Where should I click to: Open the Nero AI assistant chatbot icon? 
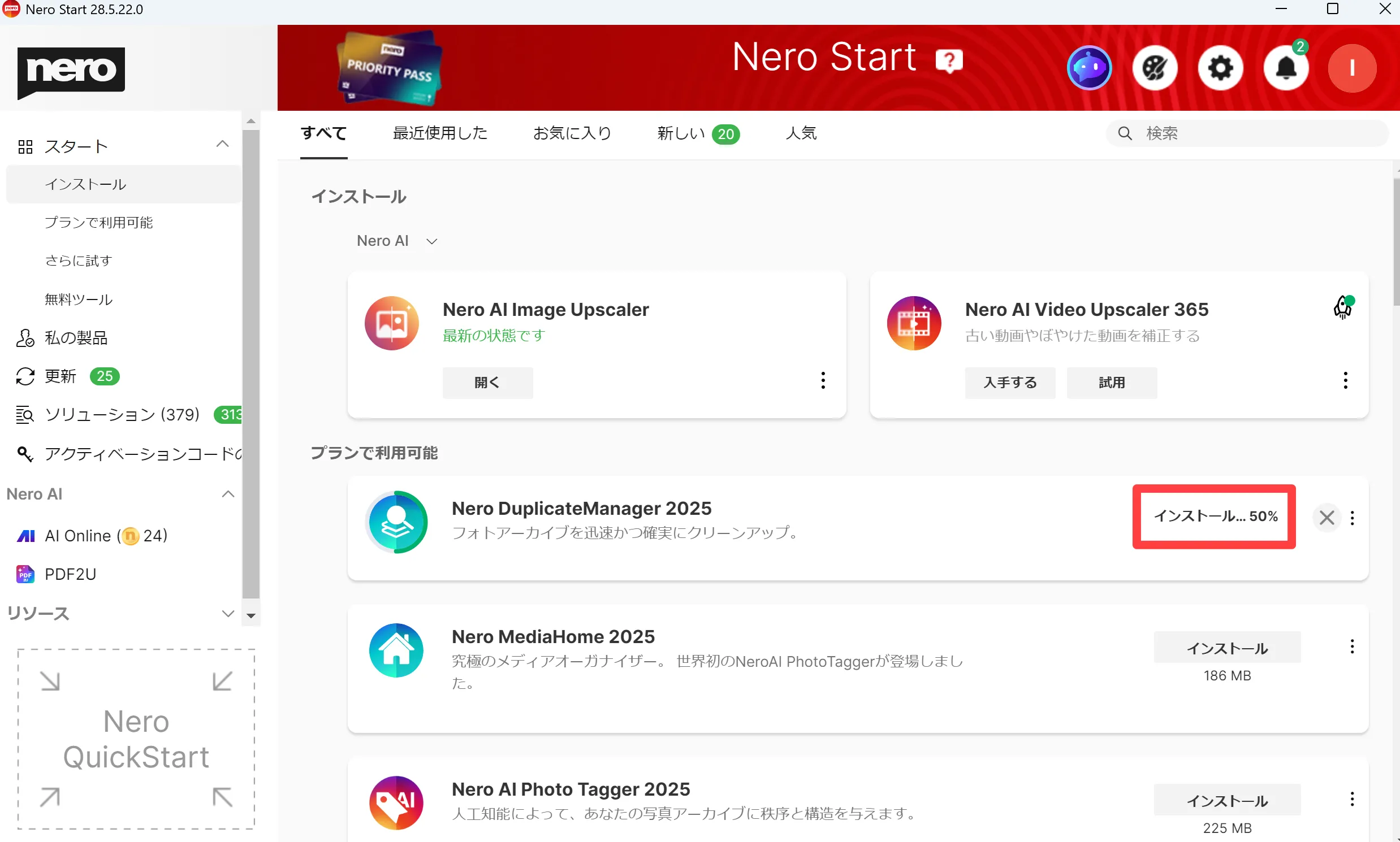[x=1089, y=67]
